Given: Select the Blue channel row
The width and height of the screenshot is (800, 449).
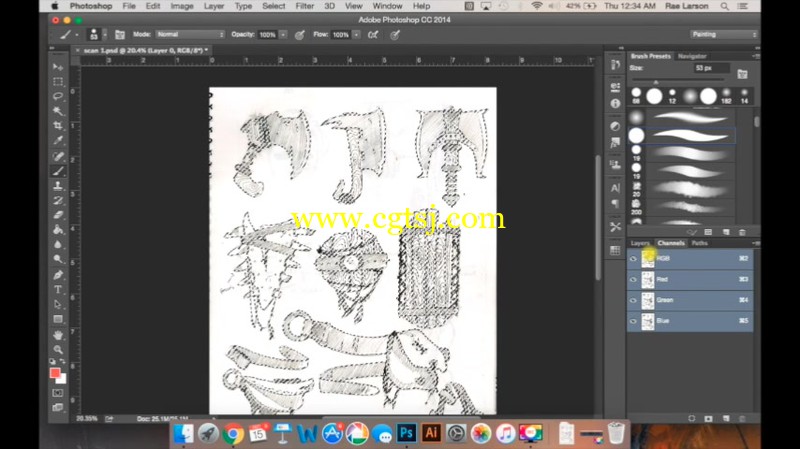Looking at the screenshot, I should click(x=690, y=321).
